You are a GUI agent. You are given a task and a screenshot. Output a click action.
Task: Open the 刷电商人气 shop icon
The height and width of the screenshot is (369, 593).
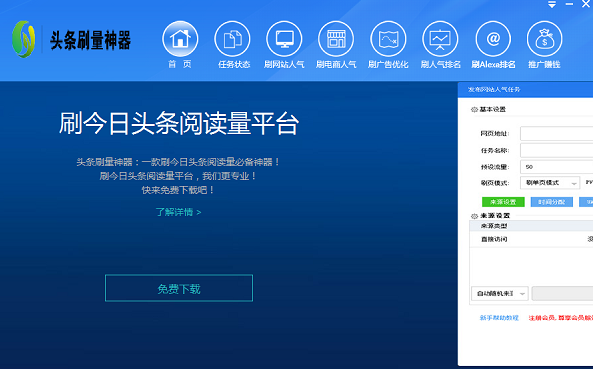[x=336, y=39]
